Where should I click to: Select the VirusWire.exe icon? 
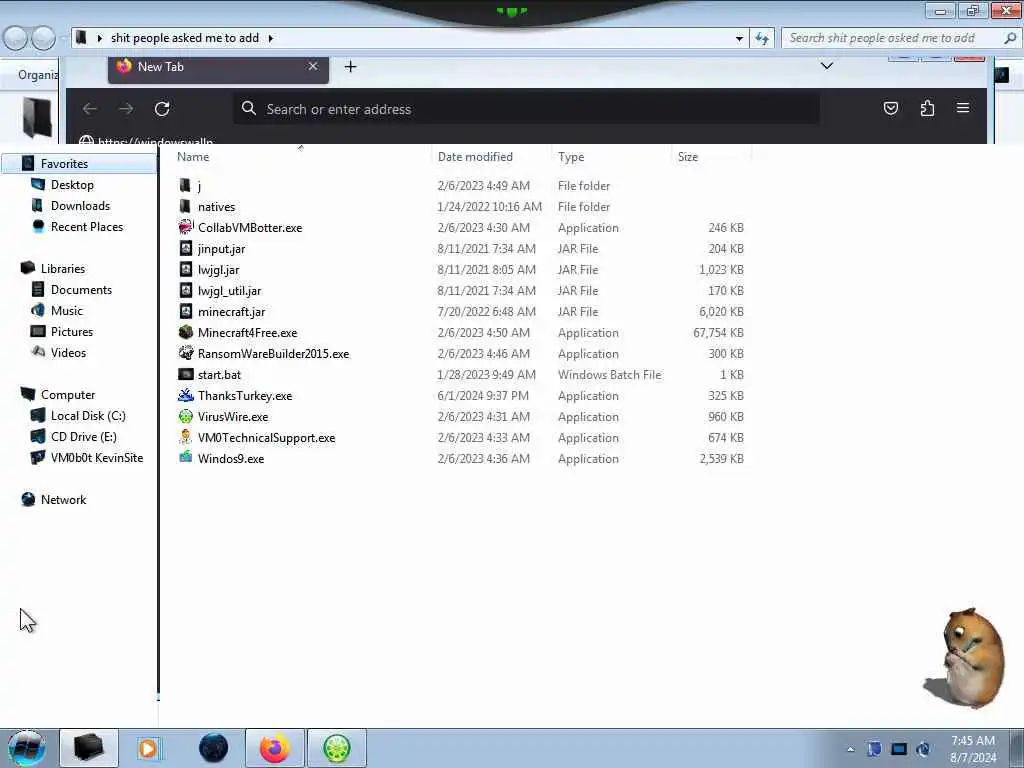click(x=186, y=416)
